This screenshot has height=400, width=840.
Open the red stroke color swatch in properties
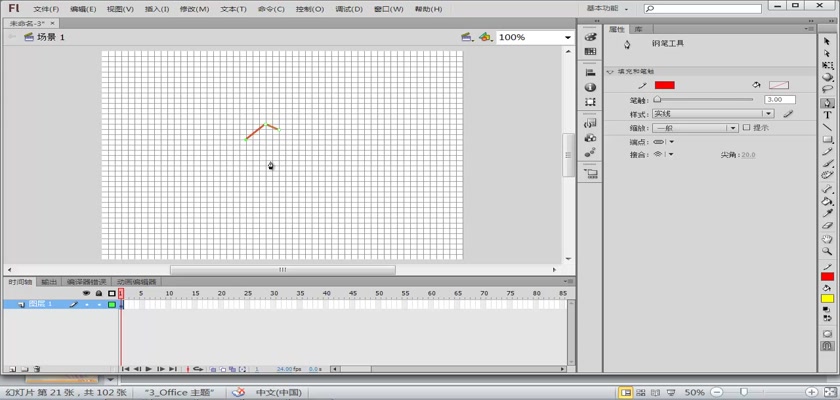[x=665, y=85]
